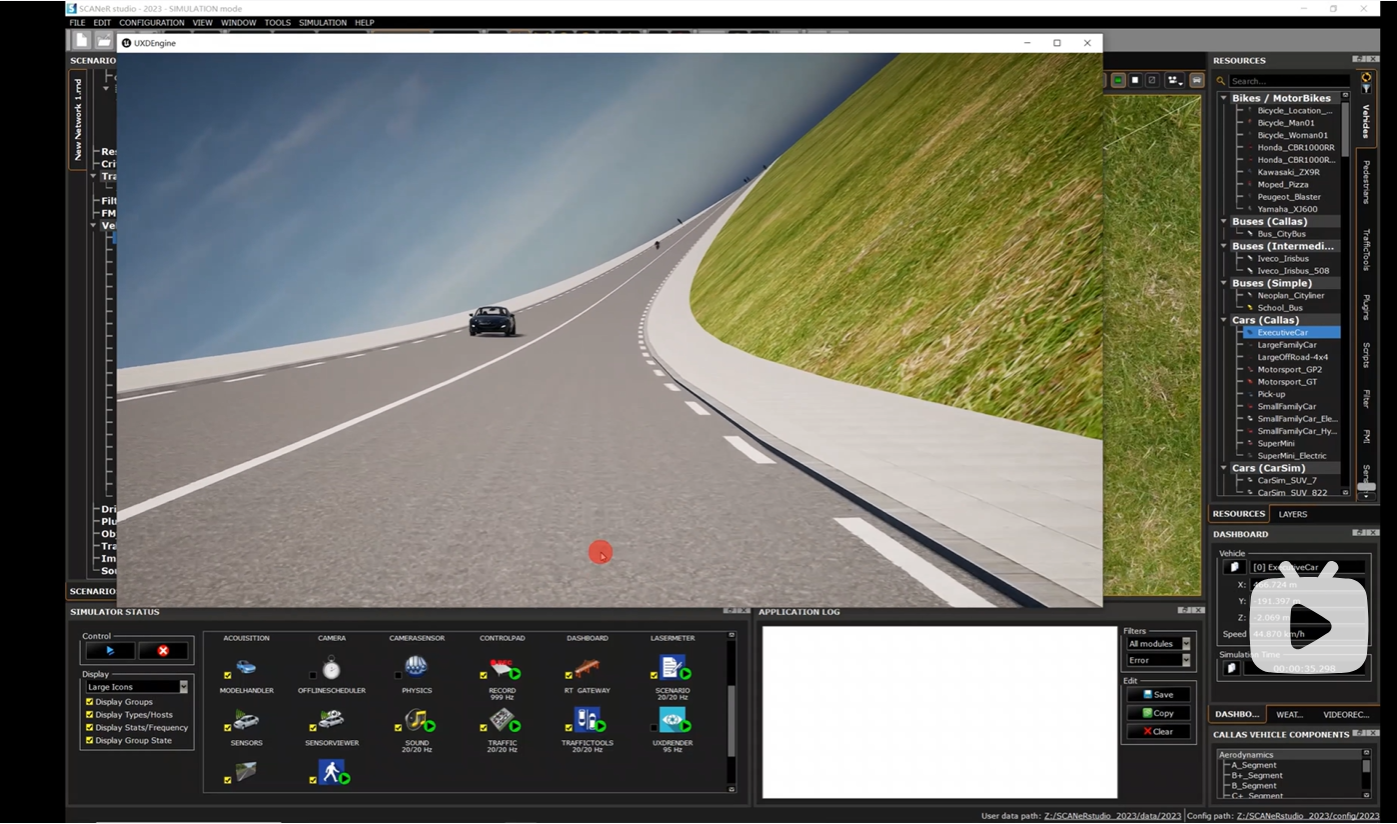Click the TRAFFICTOOLS module icon
Screen dimensions: 1397x824
coord(587,720)
